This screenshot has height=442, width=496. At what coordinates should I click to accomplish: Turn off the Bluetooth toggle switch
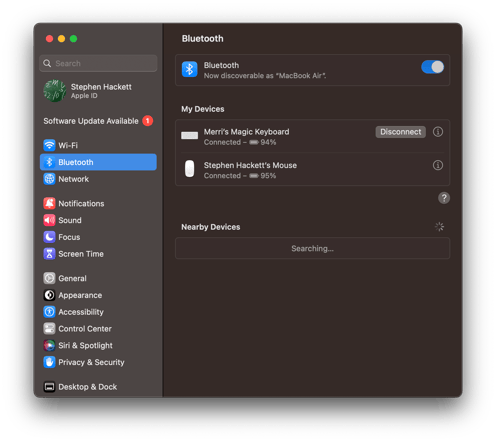pos(432,67)
